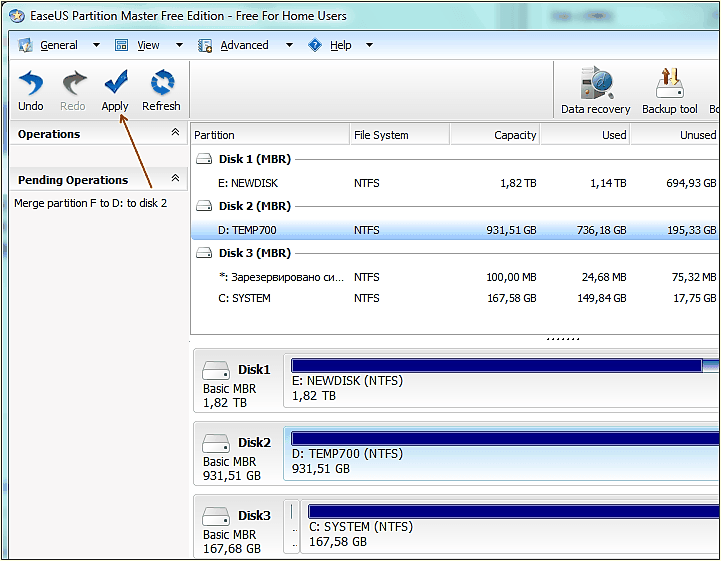Screen dimensions: 721x561
Task: Collapse the Pending Operations panel
Action: 175,178
